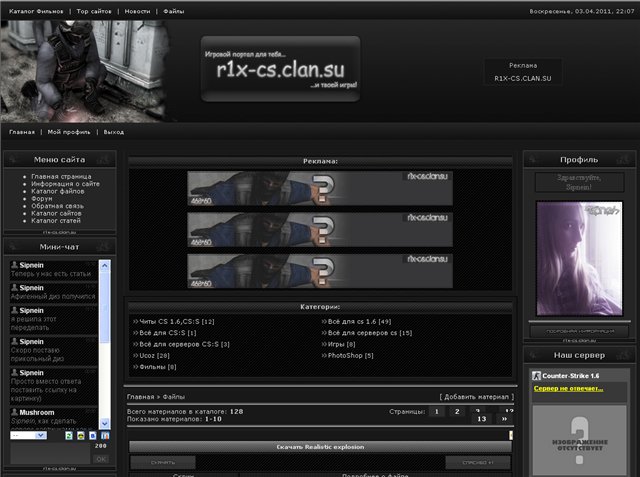Click the profile avatar picture
640x477 pixels.
(x=579, y=259)
